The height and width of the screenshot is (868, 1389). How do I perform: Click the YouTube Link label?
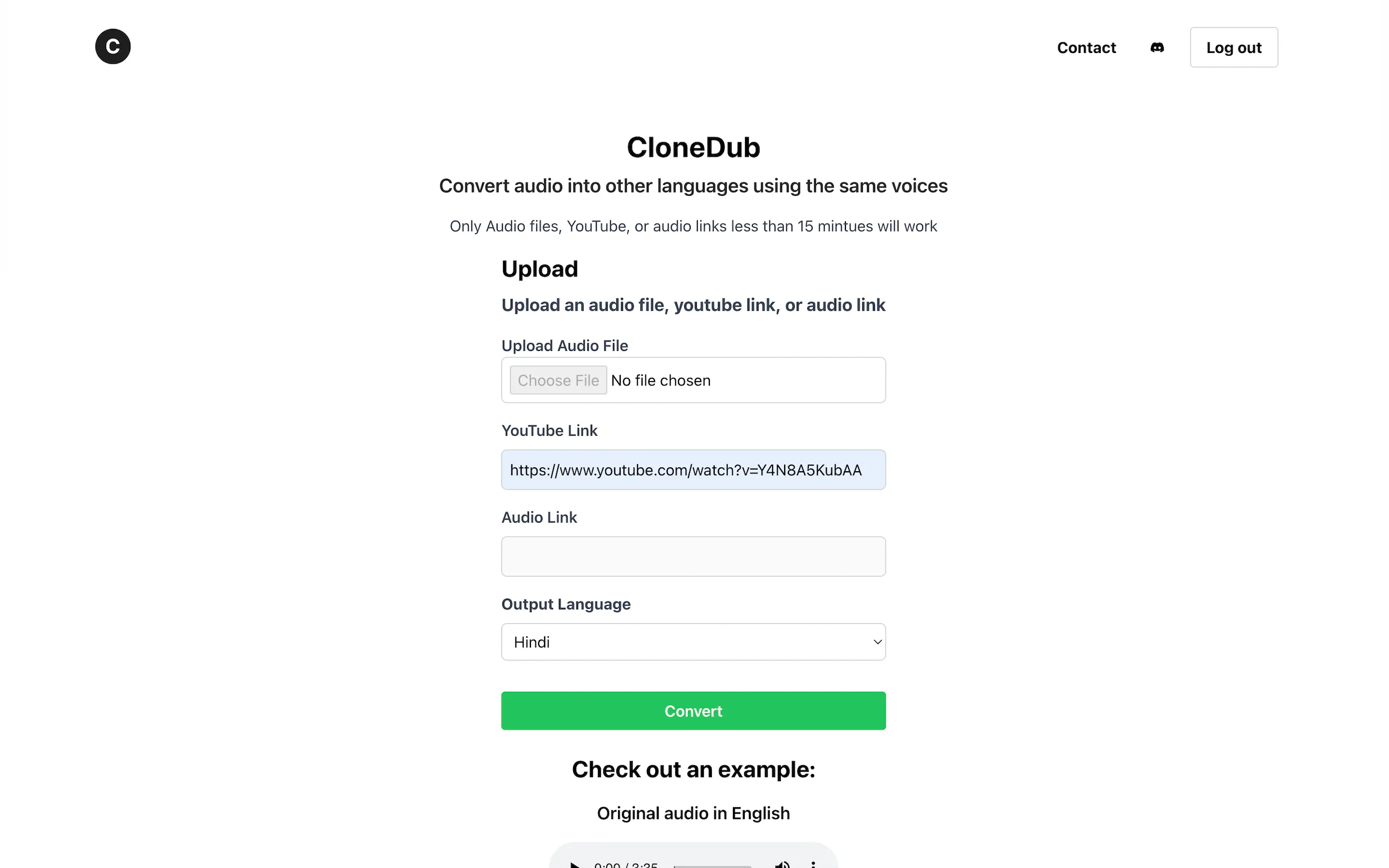(x=549, y=431)
